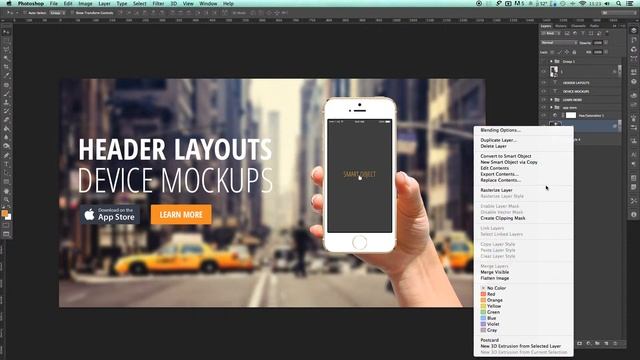Select the Horizontal Type tool
Image resolution: width=640 pixels, height=360 pixels.
point(6,164)
